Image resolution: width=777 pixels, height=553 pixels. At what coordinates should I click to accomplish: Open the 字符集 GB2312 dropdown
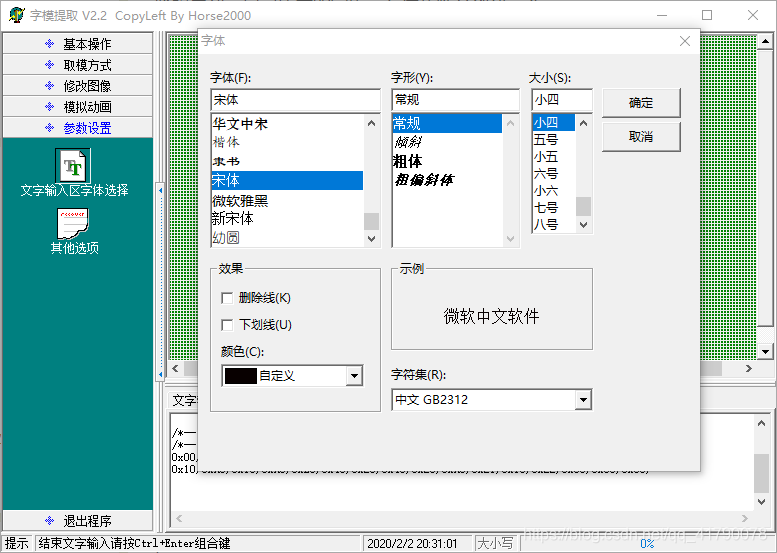click(583, 399)
